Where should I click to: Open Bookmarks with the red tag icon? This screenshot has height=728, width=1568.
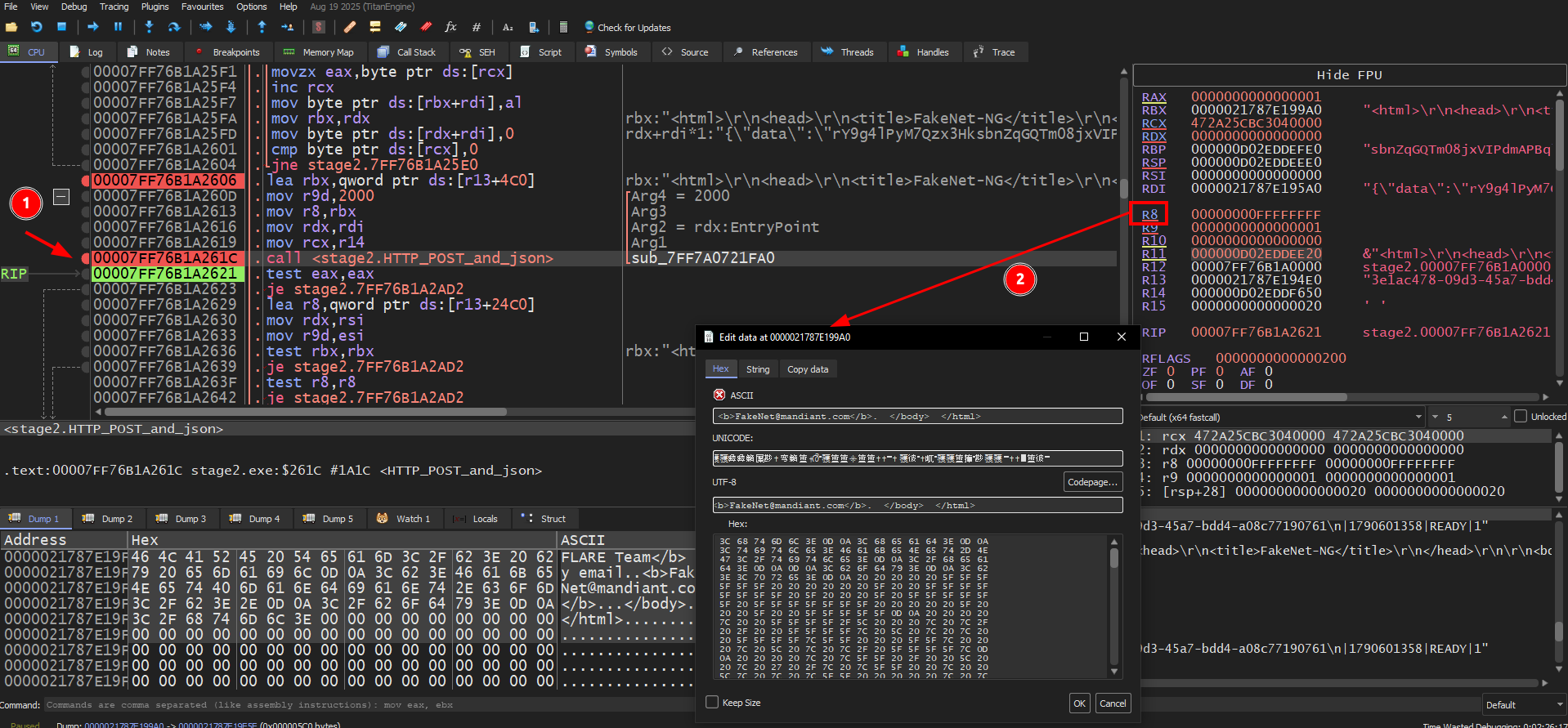tap(426, 27)
